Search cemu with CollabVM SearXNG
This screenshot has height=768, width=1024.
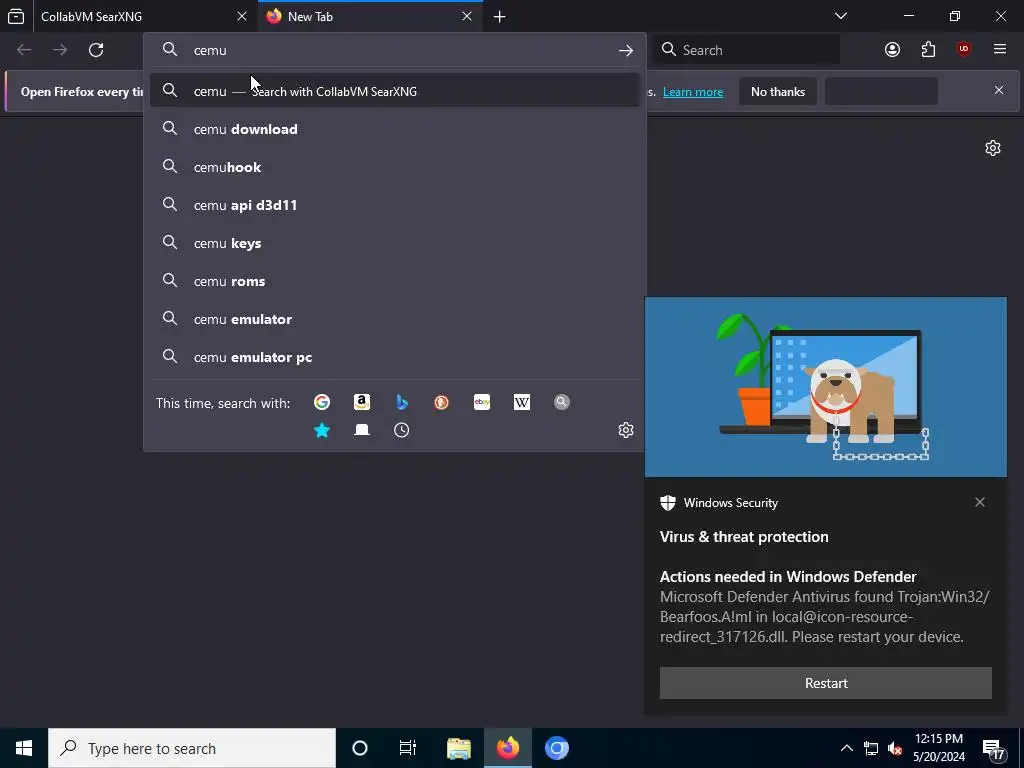394,91
